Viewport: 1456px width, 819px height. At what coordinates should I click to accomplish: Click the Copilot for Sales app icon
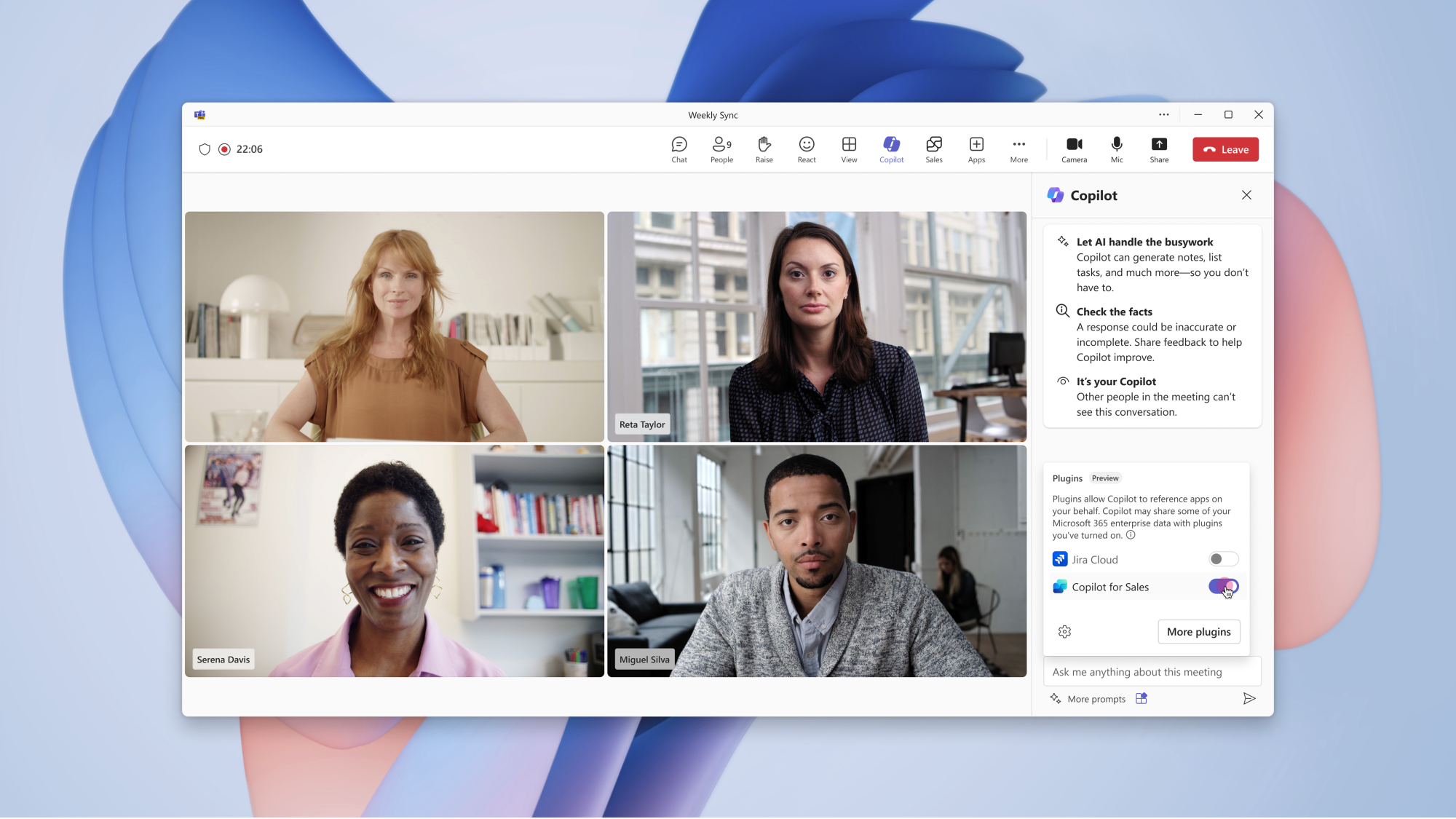pyautogui.click(x=1060, y=587)
